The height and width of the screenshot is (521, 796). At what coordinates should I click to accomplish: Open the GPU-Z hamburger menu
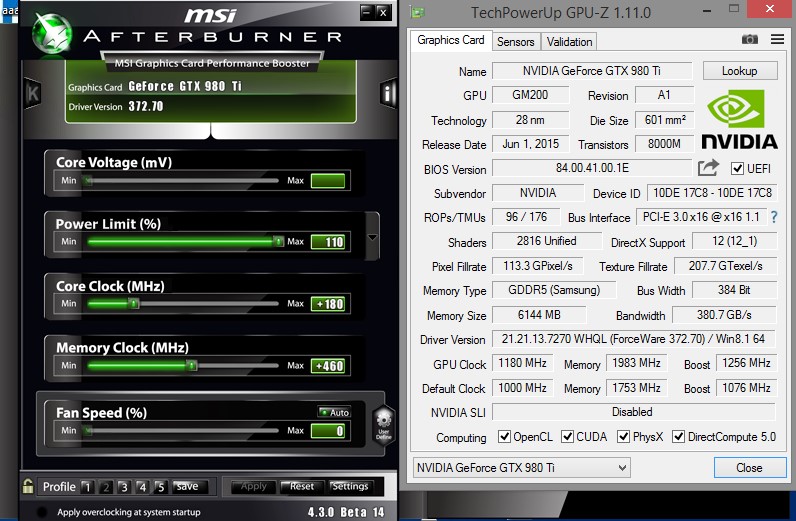pos(777,39)
